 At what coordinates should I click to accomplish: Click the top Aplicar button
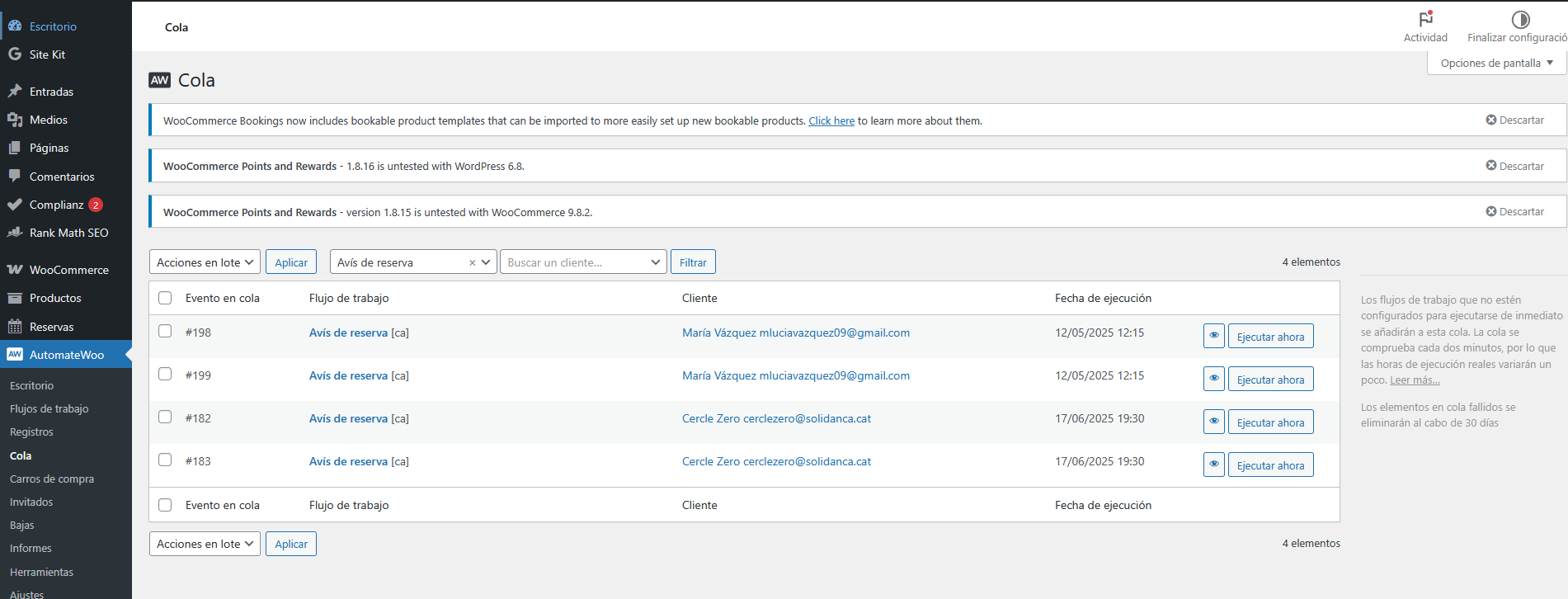[291, 262]
